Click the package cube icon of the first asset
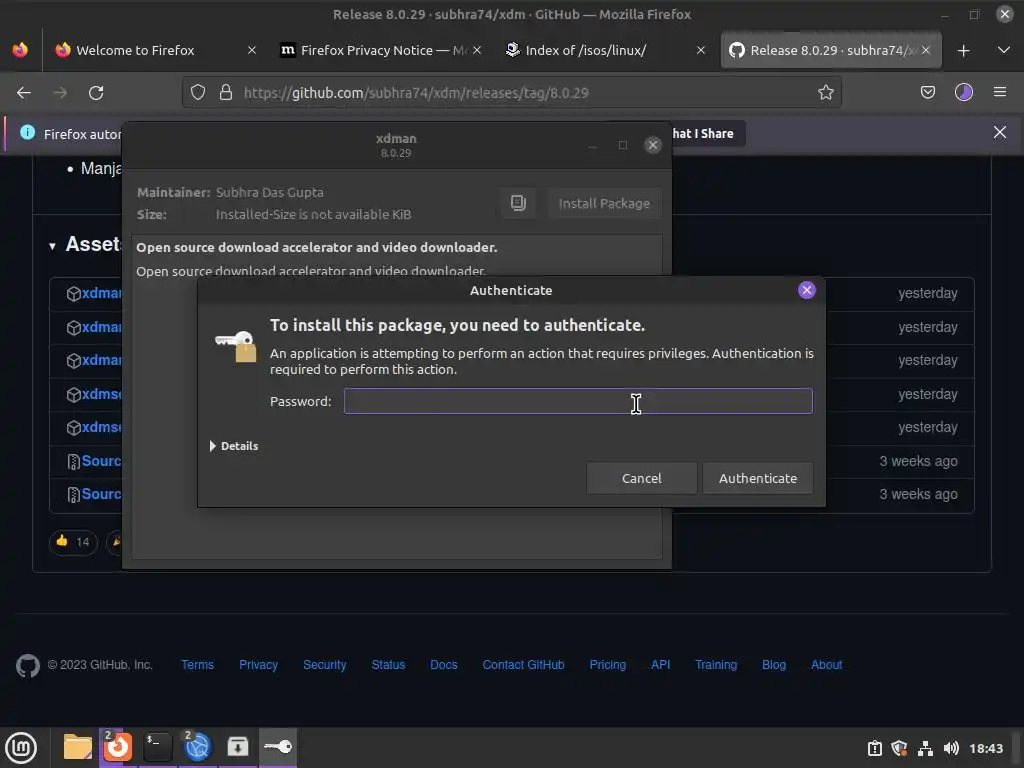 (x=73, y=293)
